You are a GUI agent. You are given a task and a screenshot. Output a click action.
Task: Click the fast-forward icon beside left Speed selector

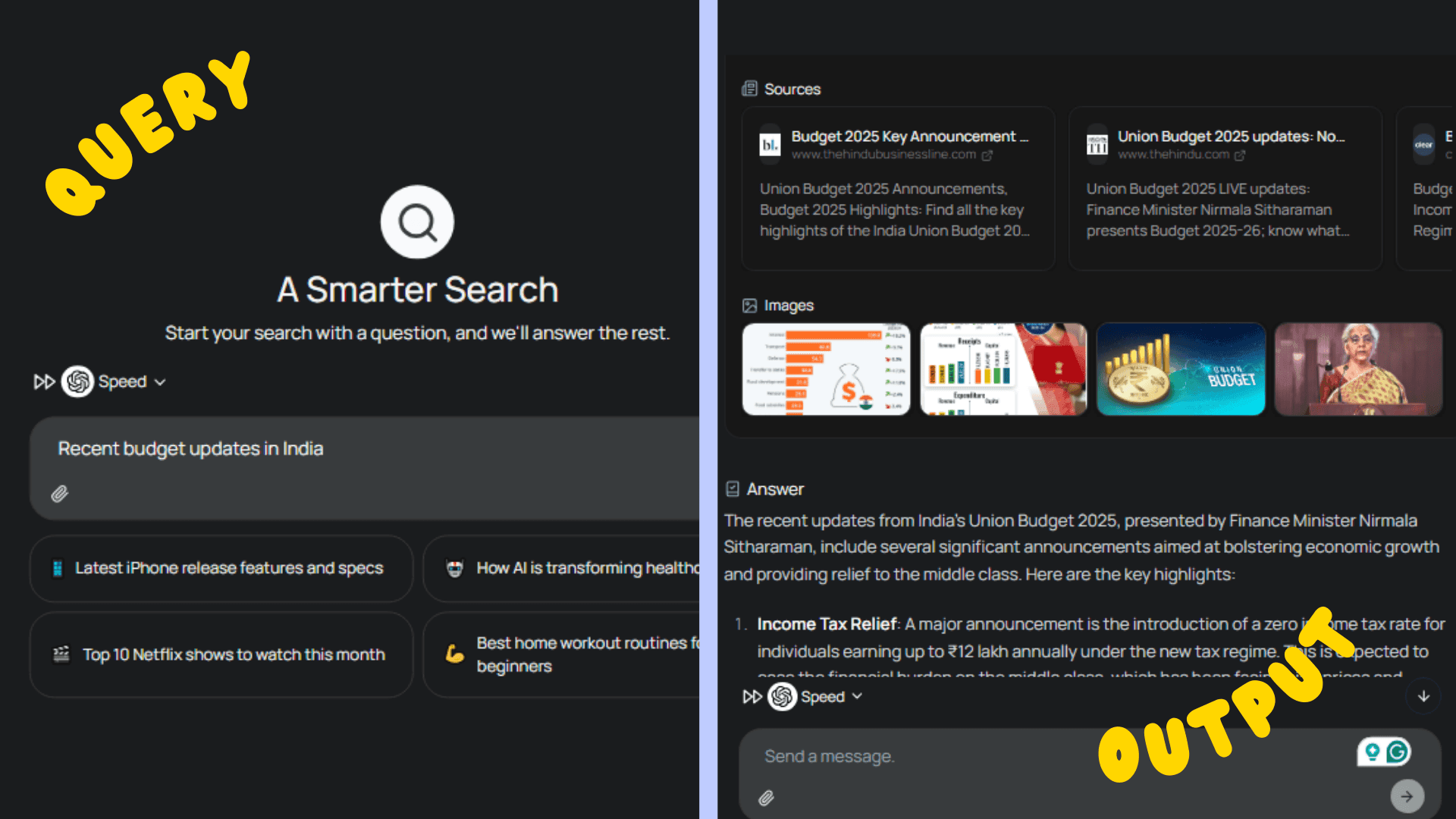coord(44,381)
